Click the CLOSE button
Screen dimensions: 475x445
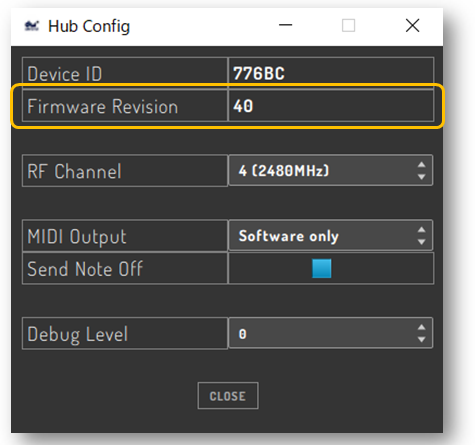(x=228, y=396)
